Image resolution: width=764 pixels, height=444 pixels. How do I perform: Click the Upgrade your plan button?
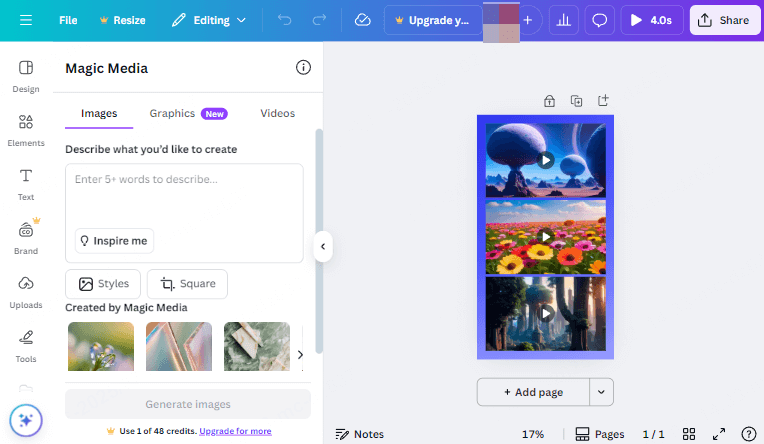pyautogui.click(x=433, y=20)
